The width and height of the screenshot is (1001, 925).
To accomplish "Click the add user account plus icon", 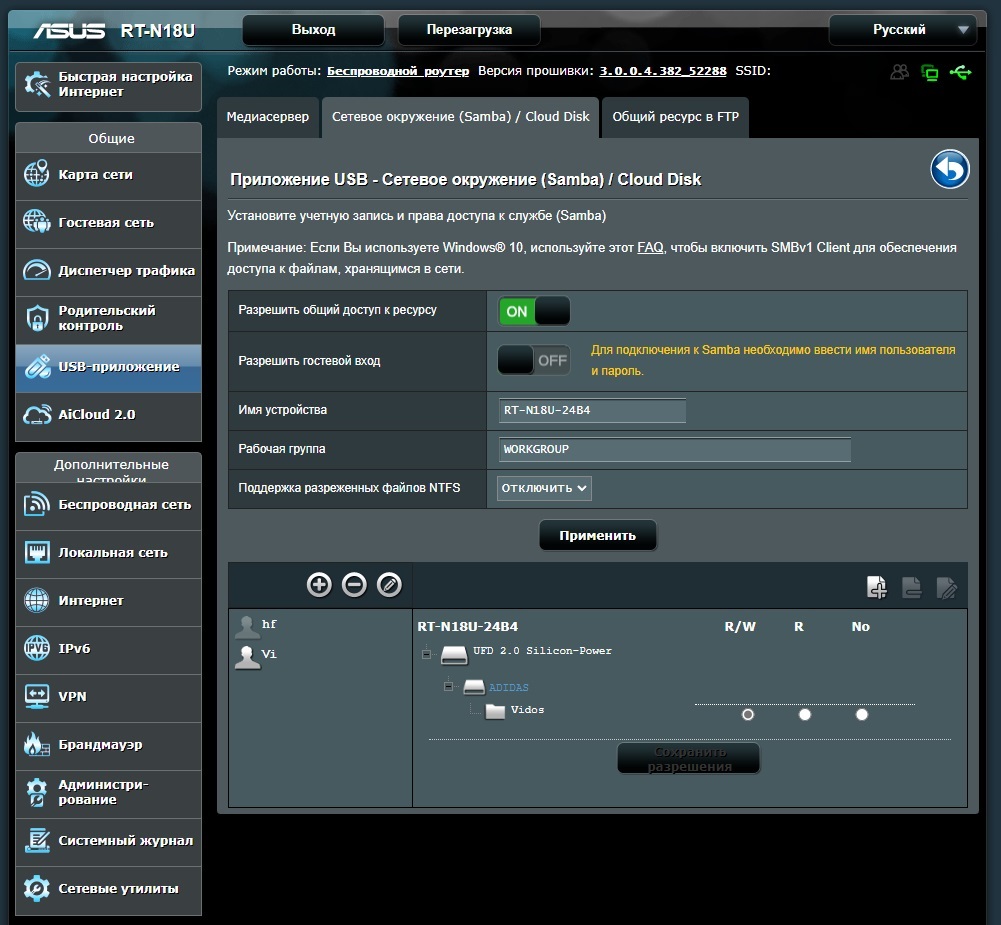I will [x=319, y=585].
